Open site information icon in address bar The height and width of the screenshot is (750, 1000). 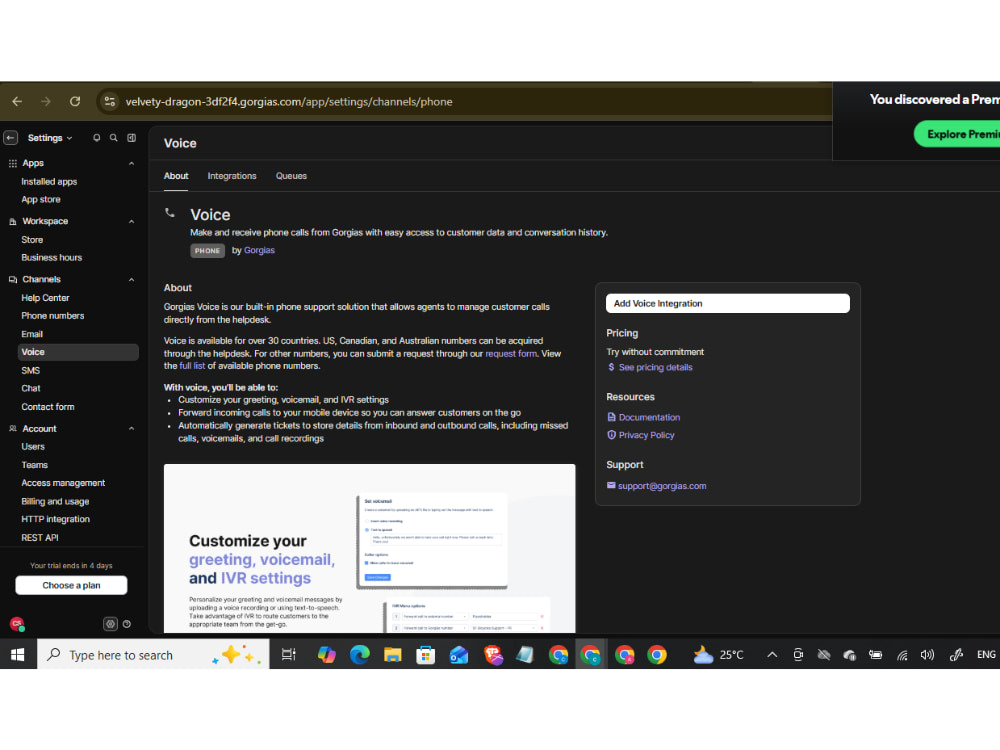point(110,101)
